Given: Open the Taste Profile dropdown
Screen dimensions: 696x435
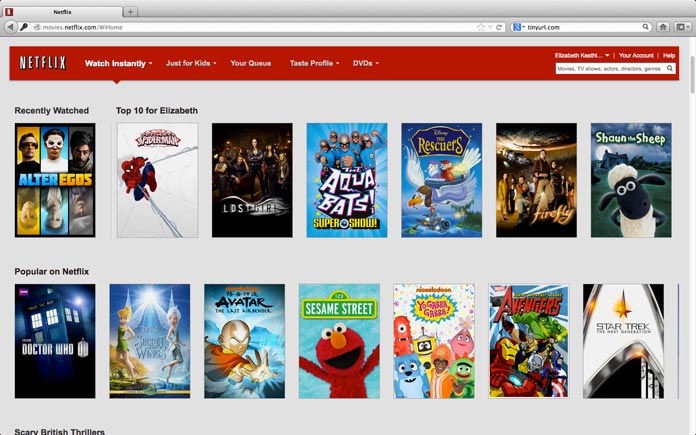Looking at the screenshot, I should point(315,63).
